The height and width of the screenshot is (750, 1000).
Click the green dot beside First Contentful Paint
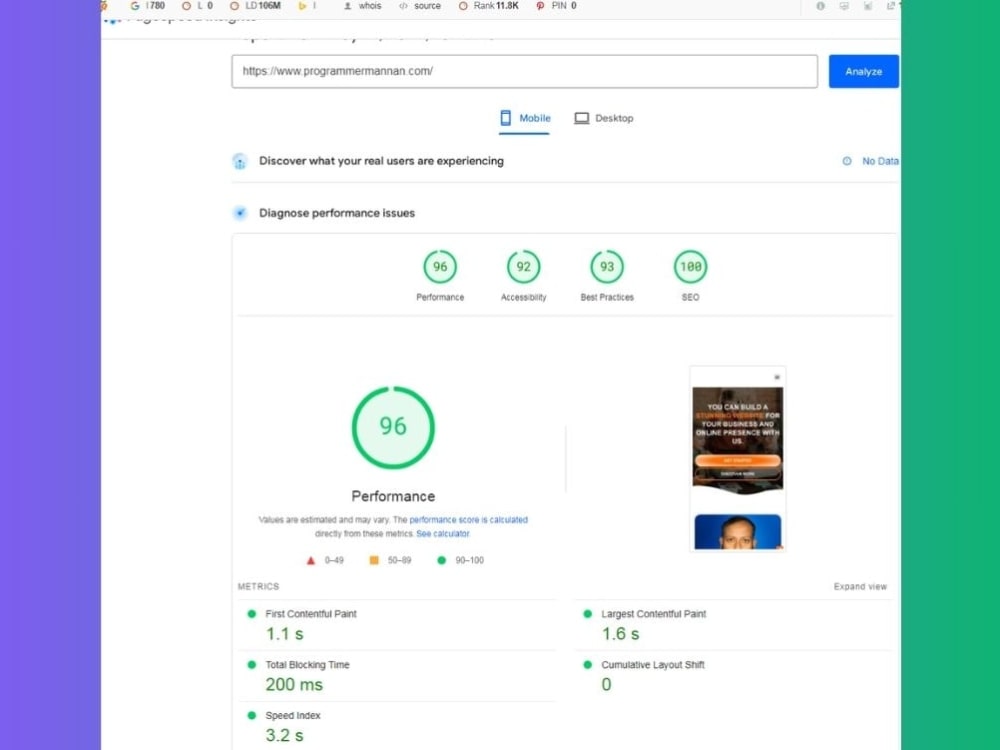point(252,614)
